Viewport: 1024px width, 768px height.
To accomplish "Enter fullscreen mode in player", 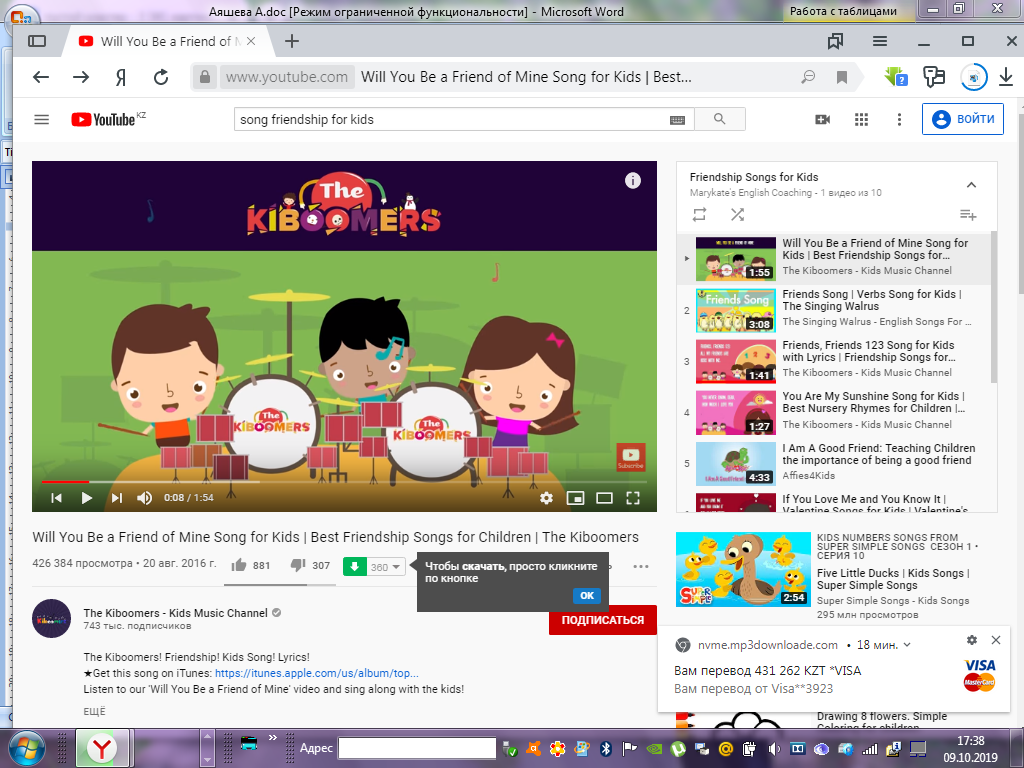I will click(x=633, y=498).
